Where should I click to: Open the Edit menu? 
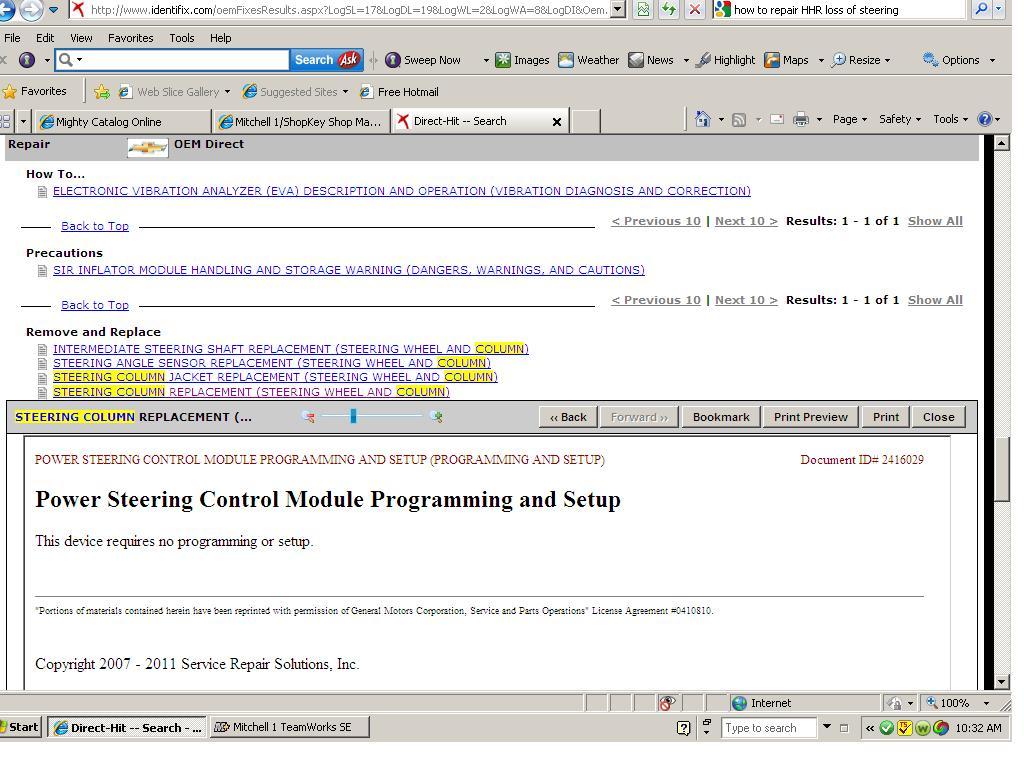click(45, 38)
